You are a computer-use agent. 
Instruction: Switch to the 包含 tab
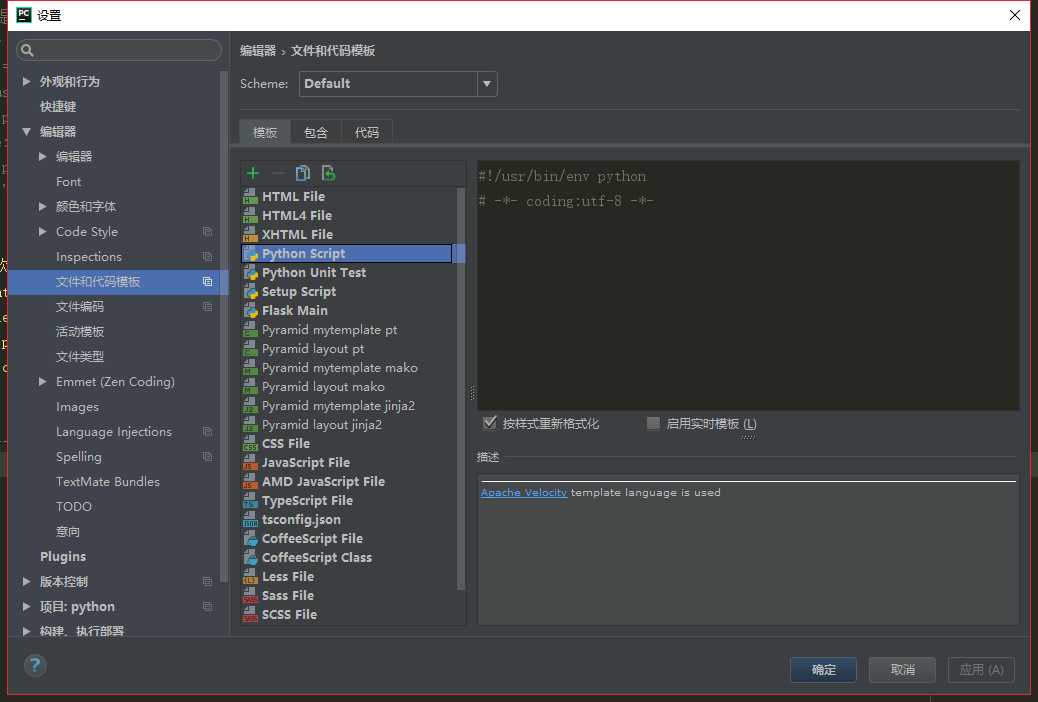tap(316, 132)
